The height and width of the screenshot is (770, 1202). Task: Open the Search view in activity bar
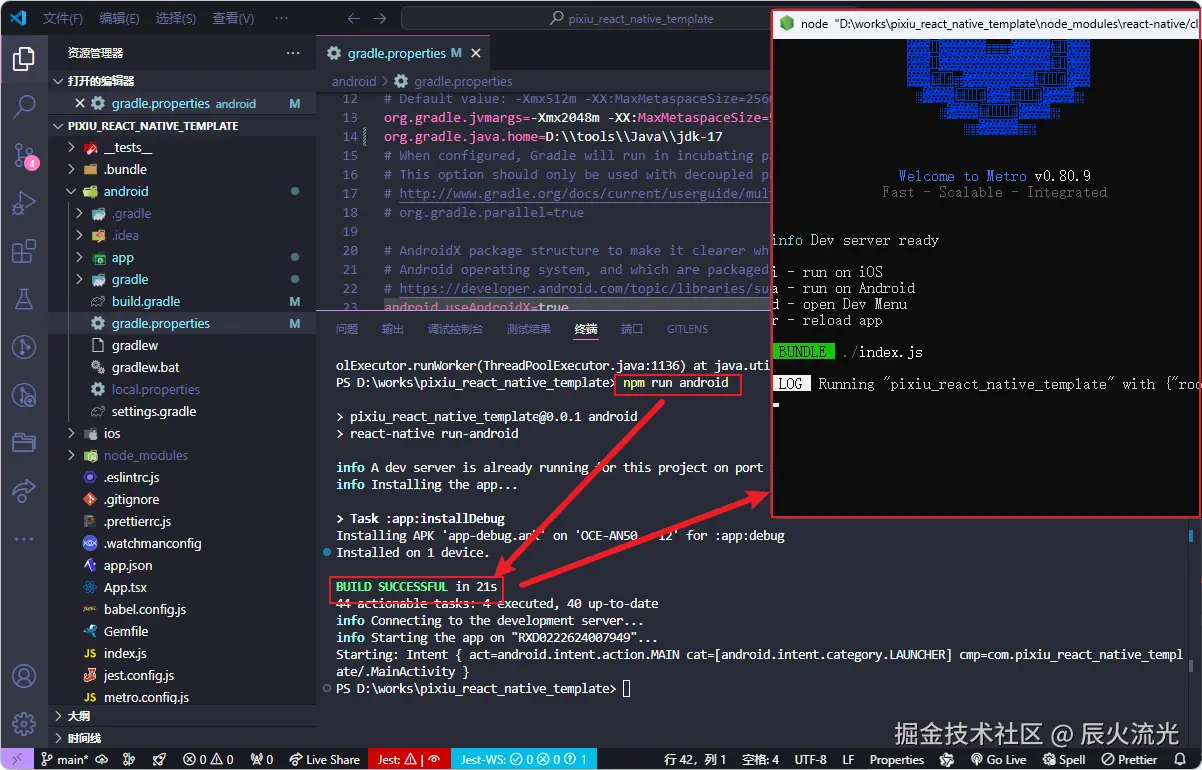click(x=24, y=105)
